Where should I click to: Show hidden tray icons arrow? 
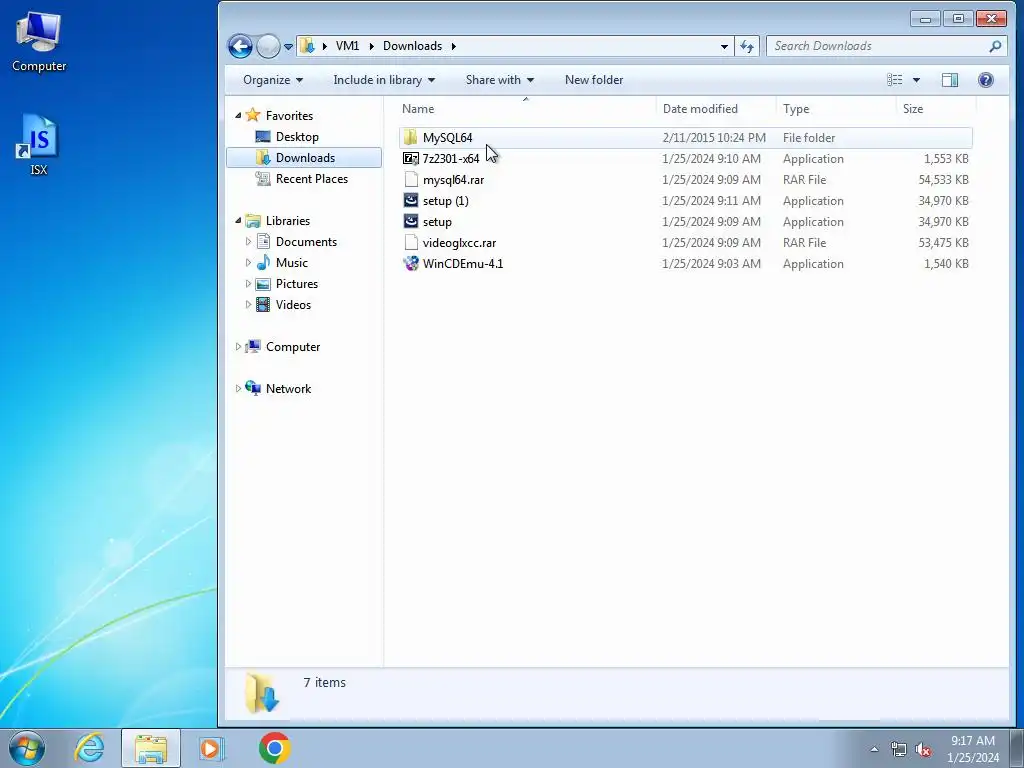coord(874,749)
